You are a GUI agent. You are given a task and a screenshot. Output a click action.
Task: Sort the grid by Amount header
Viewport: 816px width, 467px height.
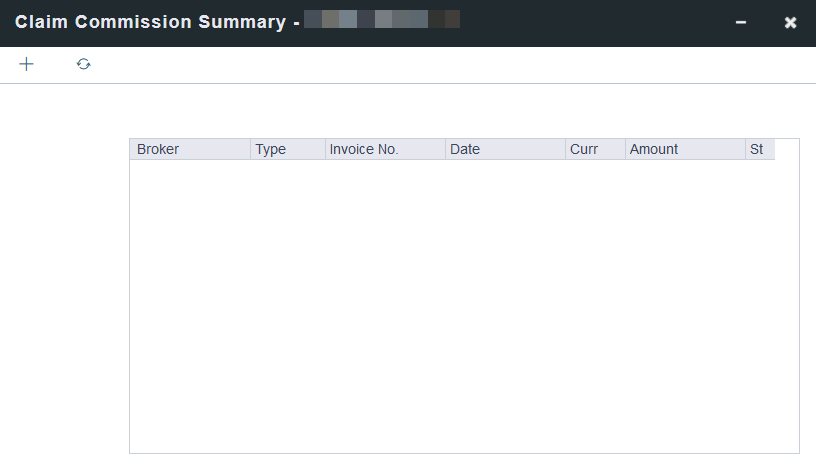click(x=654, y=149)
